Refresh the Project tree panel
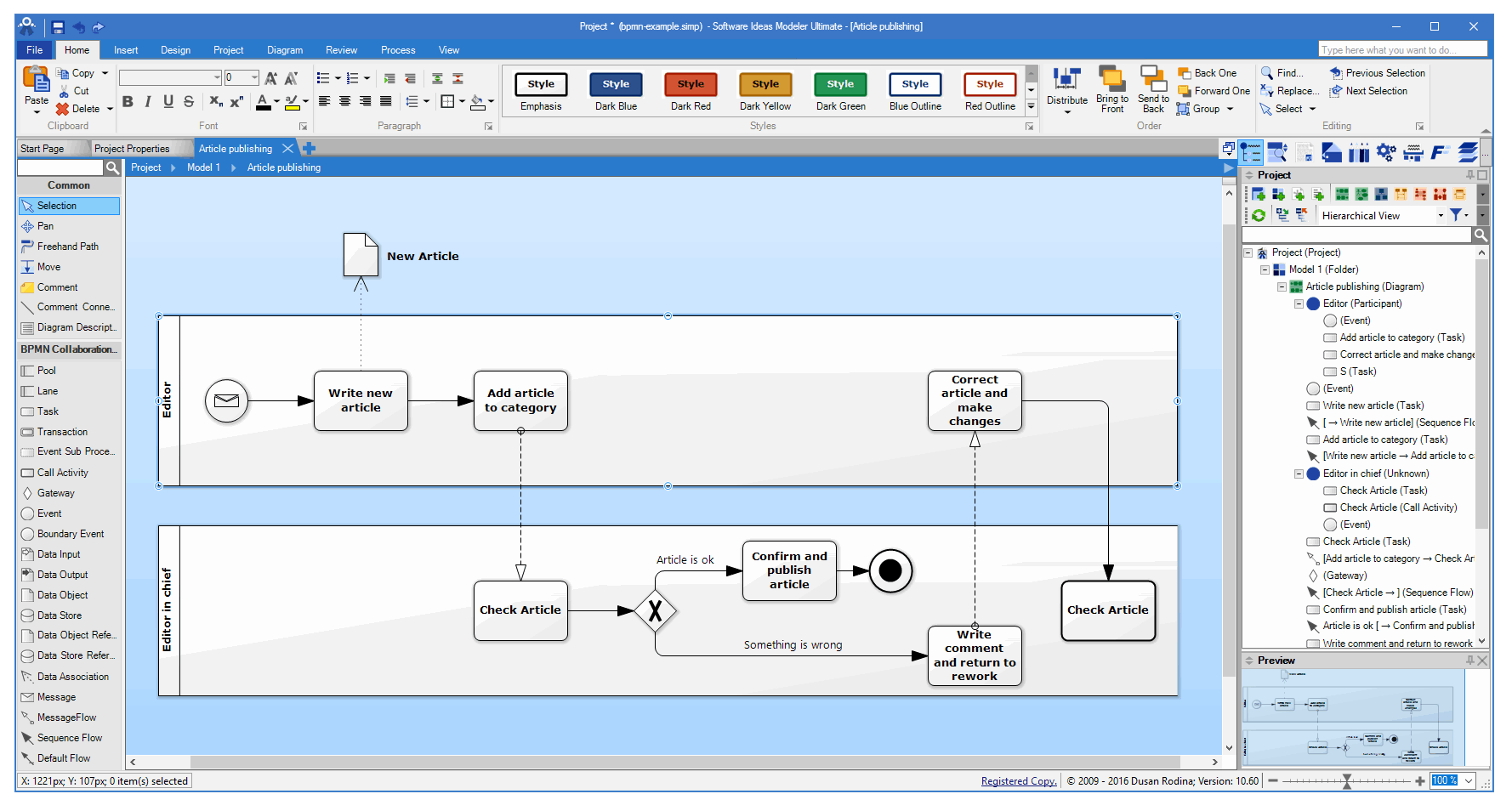Image resolution: width=1512 pixels, height=811 pixels. click(x=1258, y=214)
